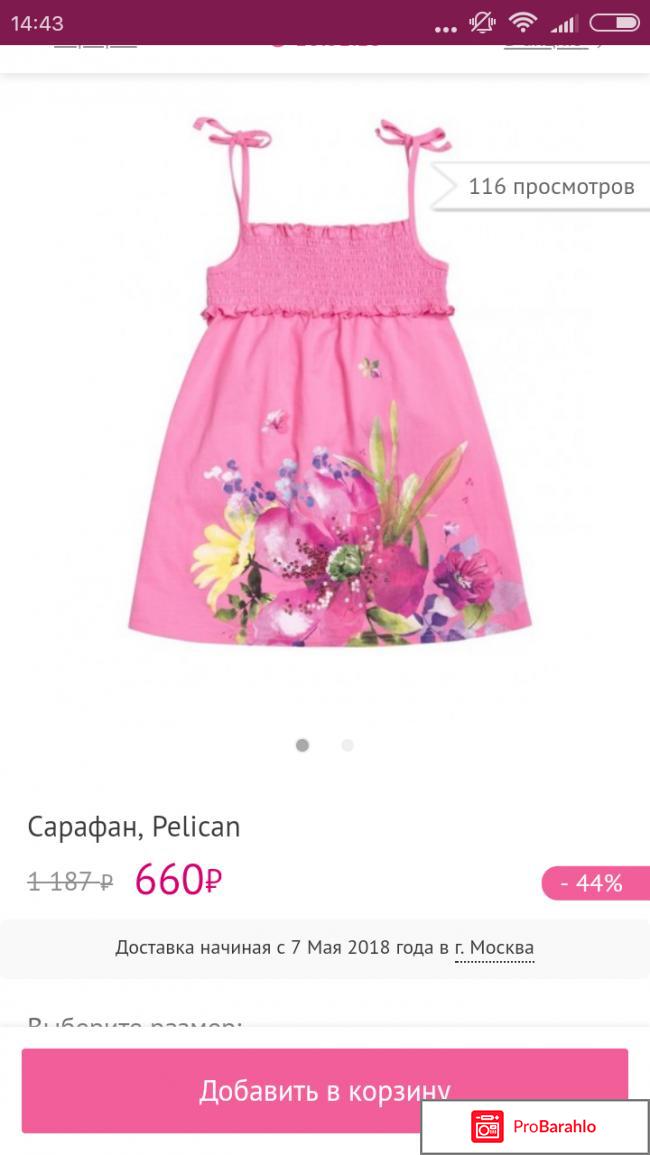This screenshot has height=1155, width=650.
Task: Tap the crossed-out 1 187 ₽ old price
Action: [70, 881]
